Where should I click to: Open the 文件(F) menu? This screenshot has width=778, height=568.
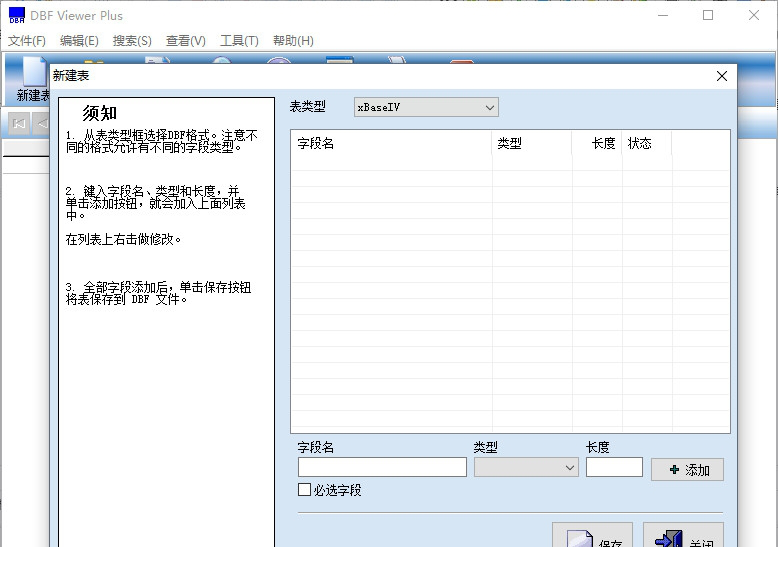tap(27, 41)
